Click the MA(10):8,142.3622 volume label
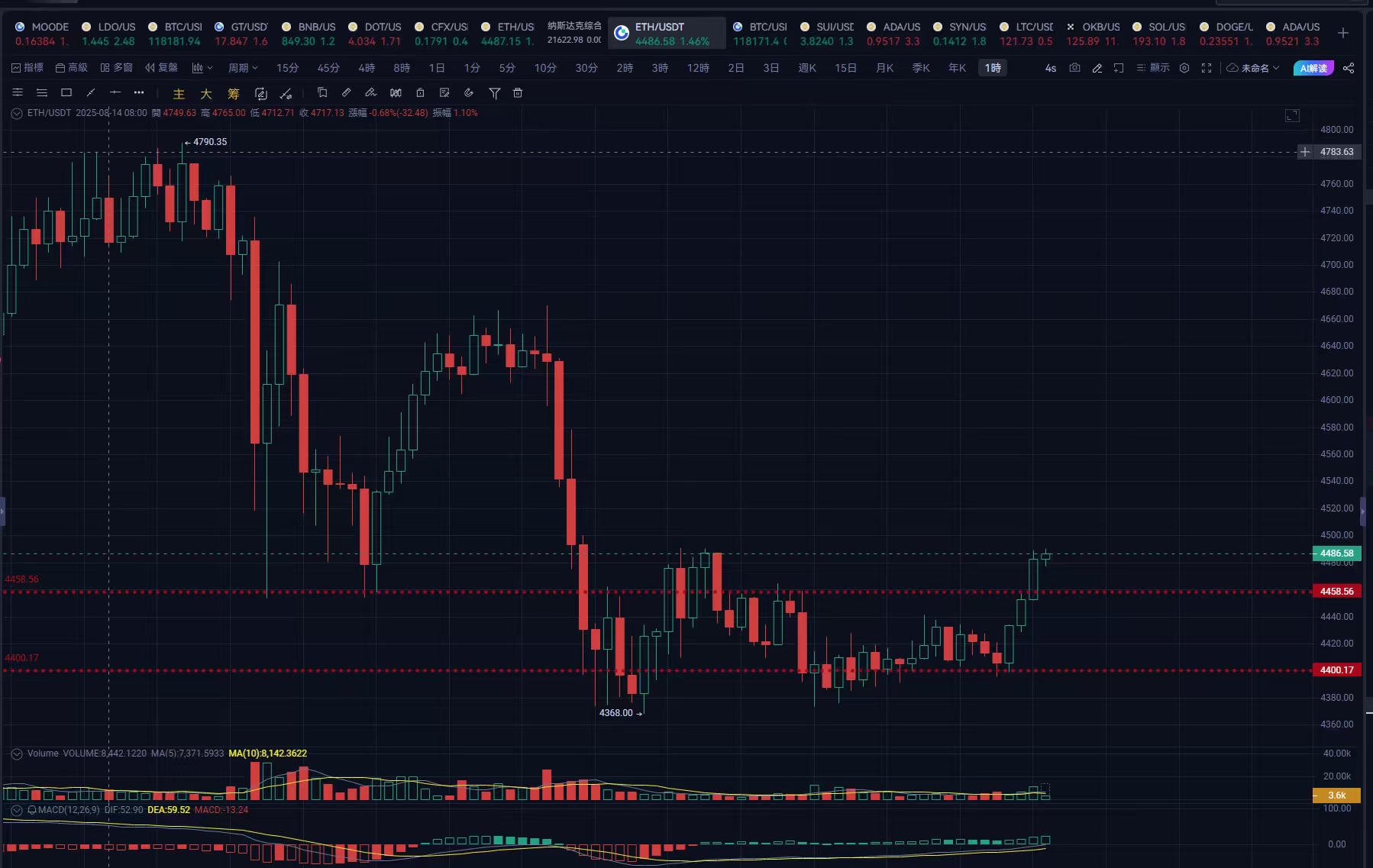 [267, 753]
